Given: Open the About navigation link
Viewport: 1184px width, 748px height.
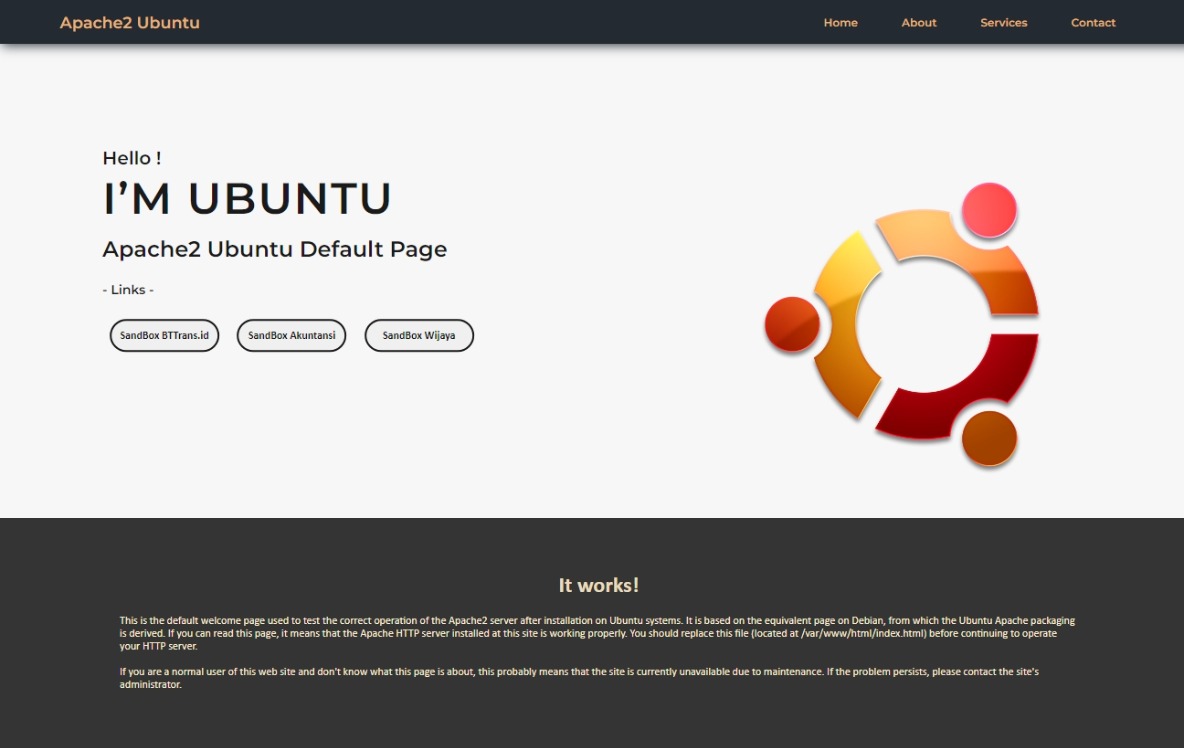Looking at the screenshot, I should [x=918, y=22].
